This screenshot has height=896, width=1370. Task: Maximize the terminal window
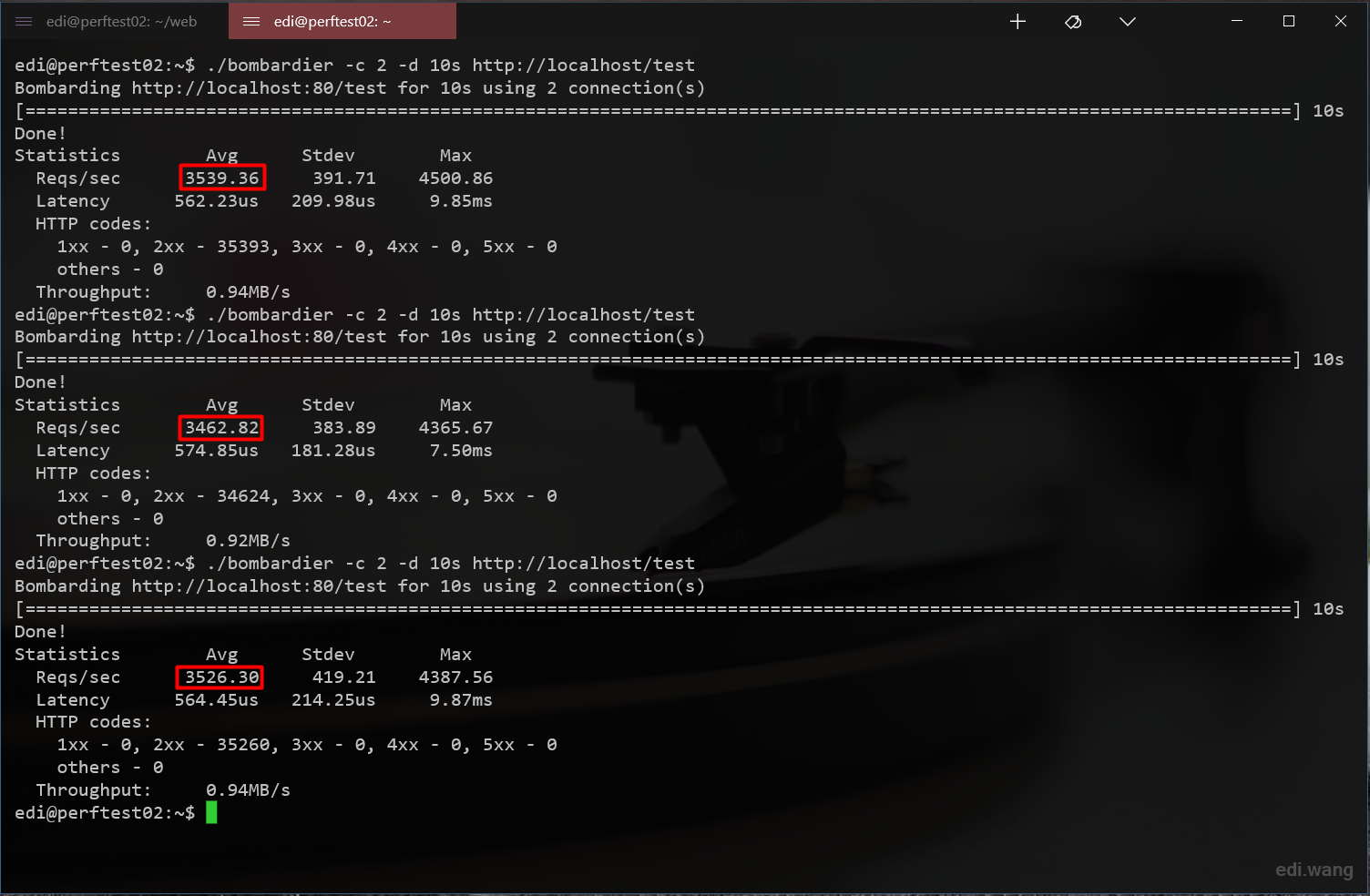click(x=1289, y=21)
